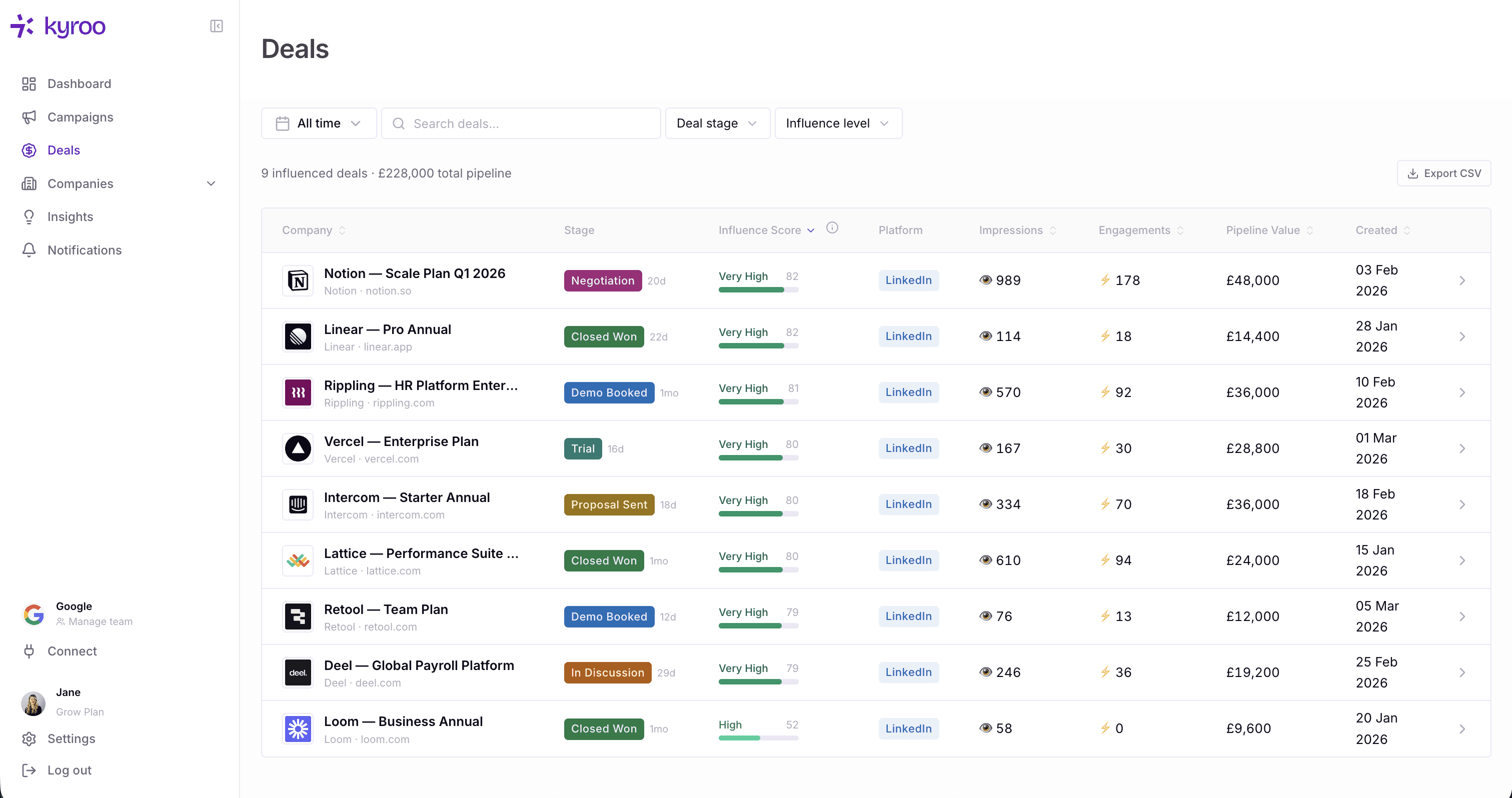Open the Influence level filter dropdown

pyautogui.click(x=838, y=123)
